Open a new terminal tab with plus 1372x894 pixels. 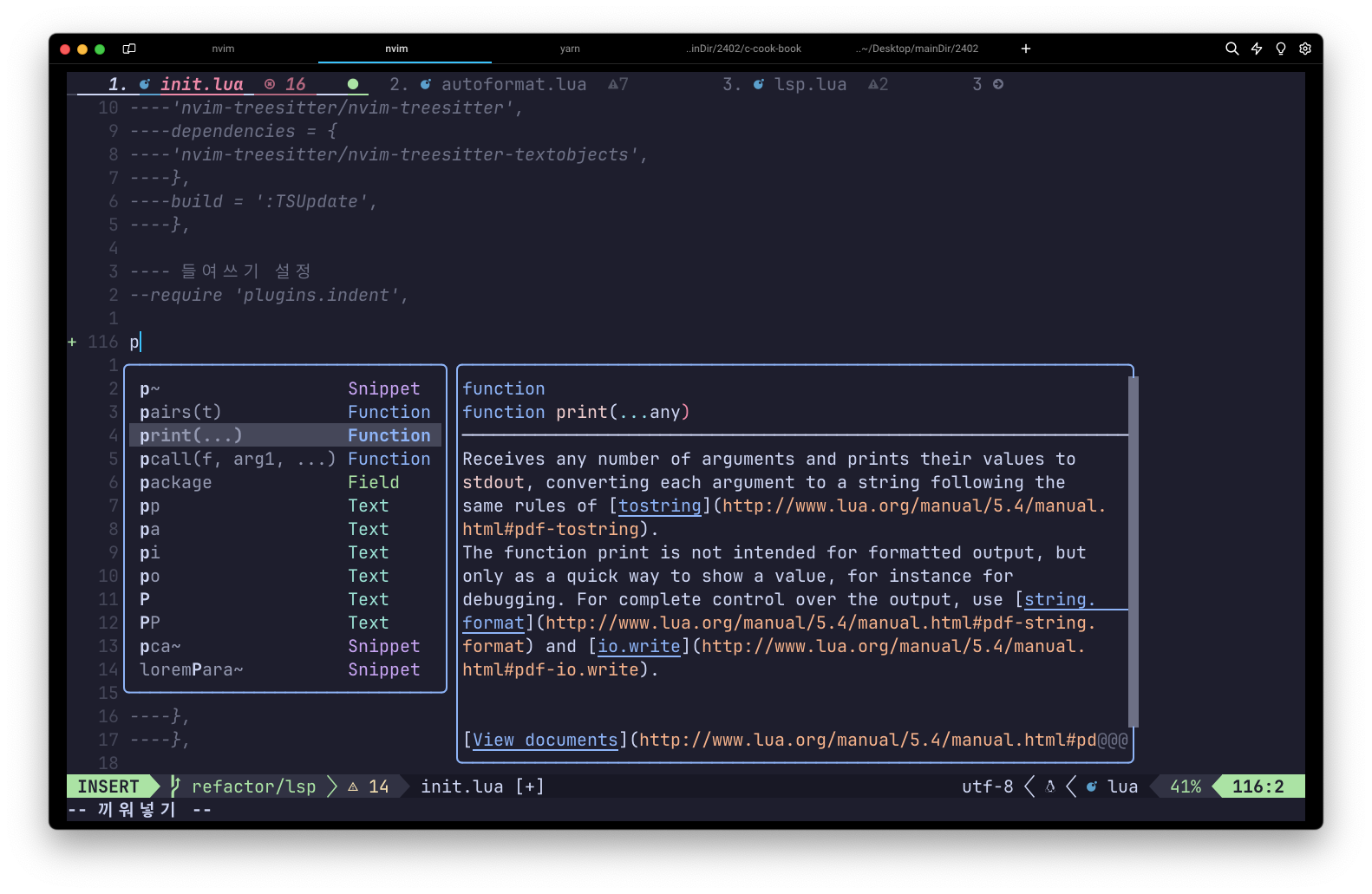click(1026, 49)
